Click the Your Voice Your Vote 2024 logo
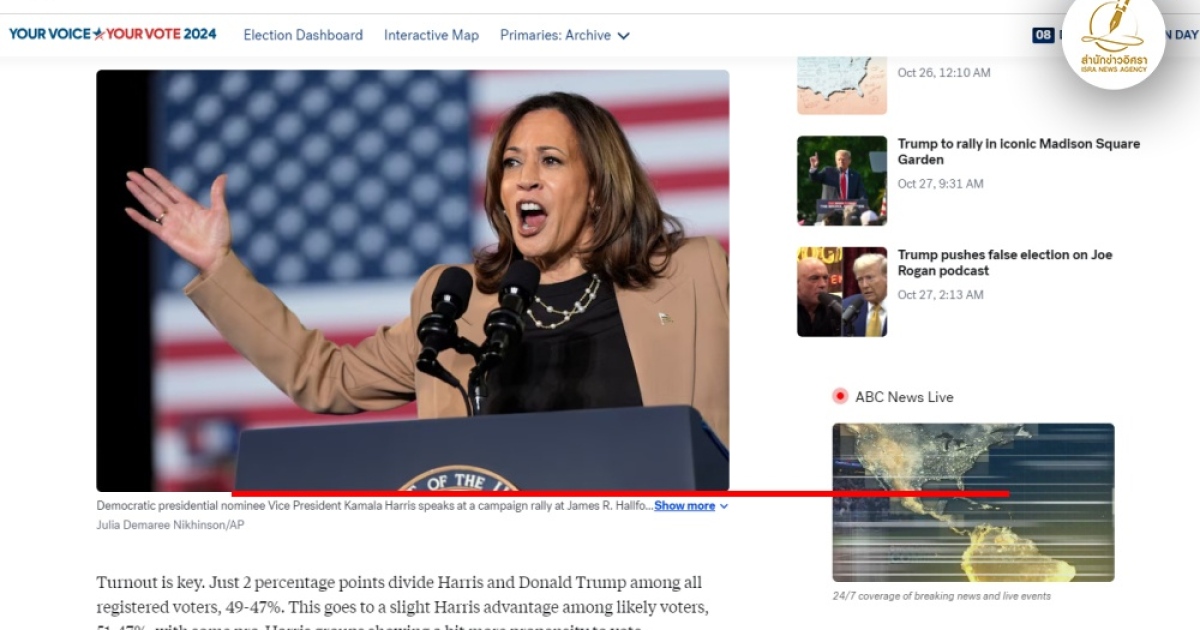Screen dimensions: 1200x630 (x=112, y=34)
